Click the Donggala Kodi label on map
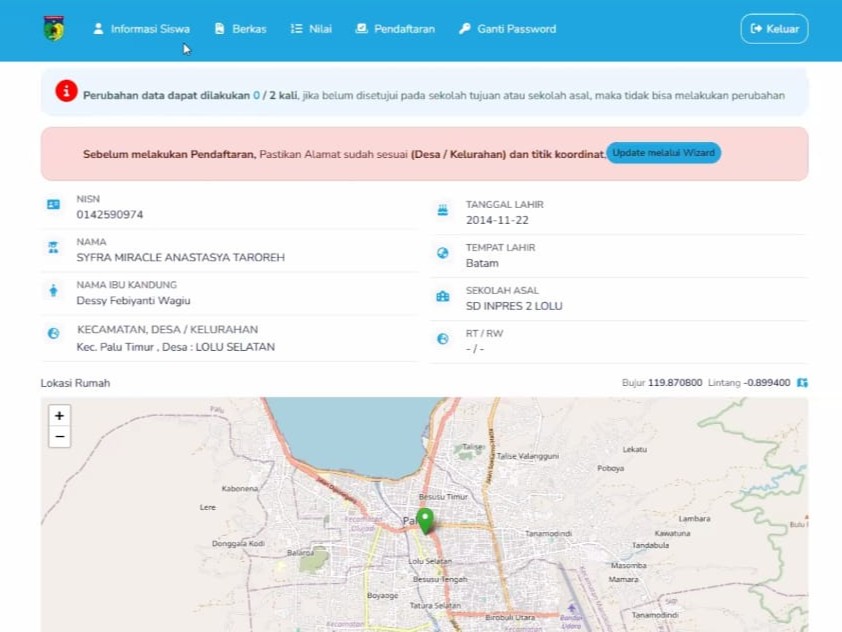842x632 pixels. pos(238,544)
